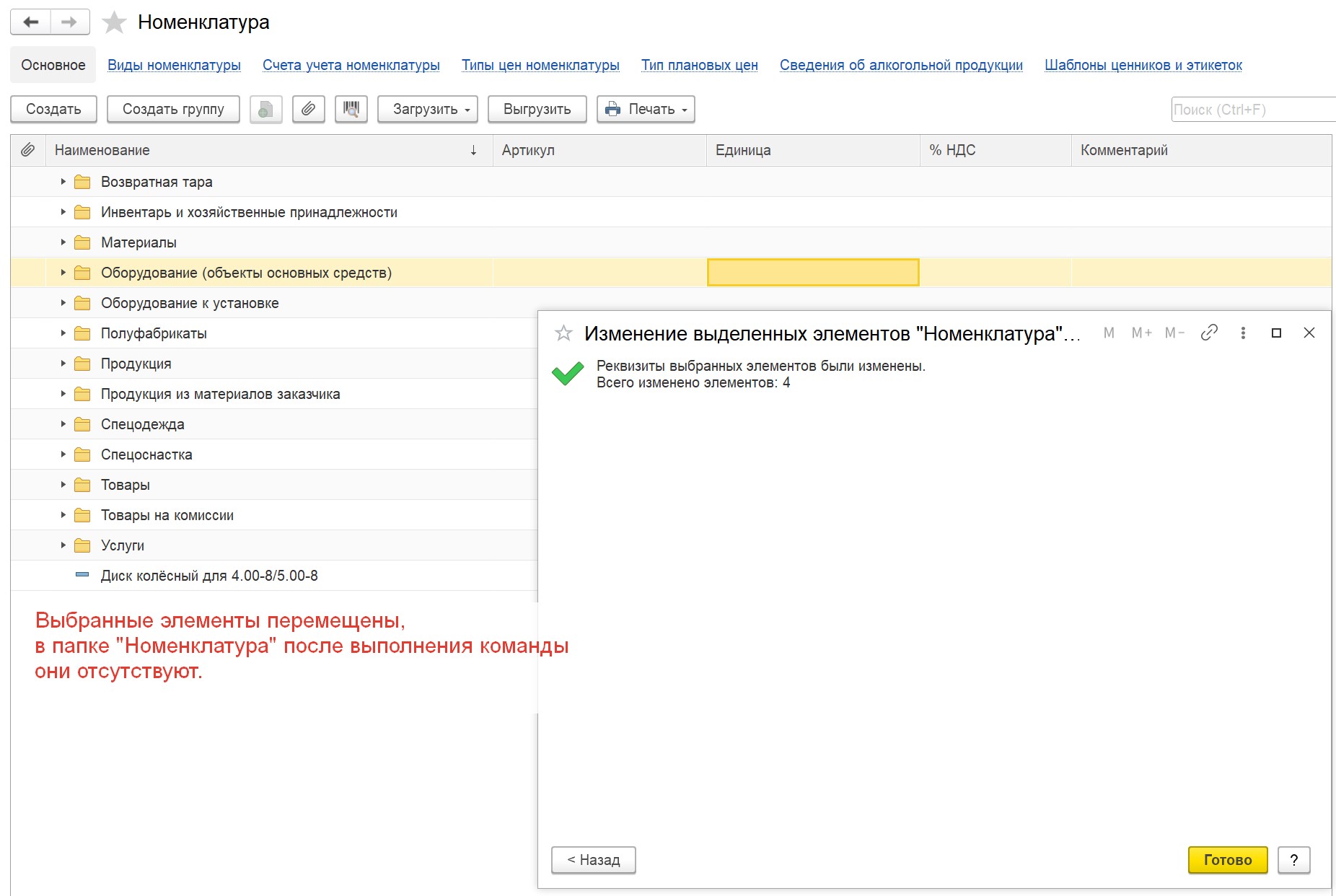Click the Полуфабрикаты folder icon
This screenshot has width=1336, height=896.
(83, 333)
